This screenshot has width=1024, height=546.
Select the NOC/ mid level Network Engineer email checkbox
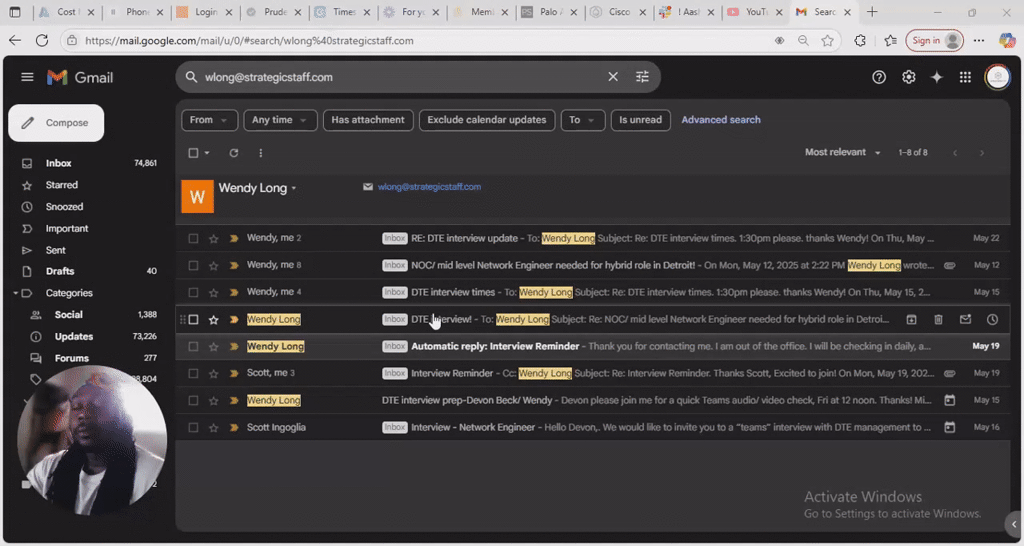coord(193,266)
